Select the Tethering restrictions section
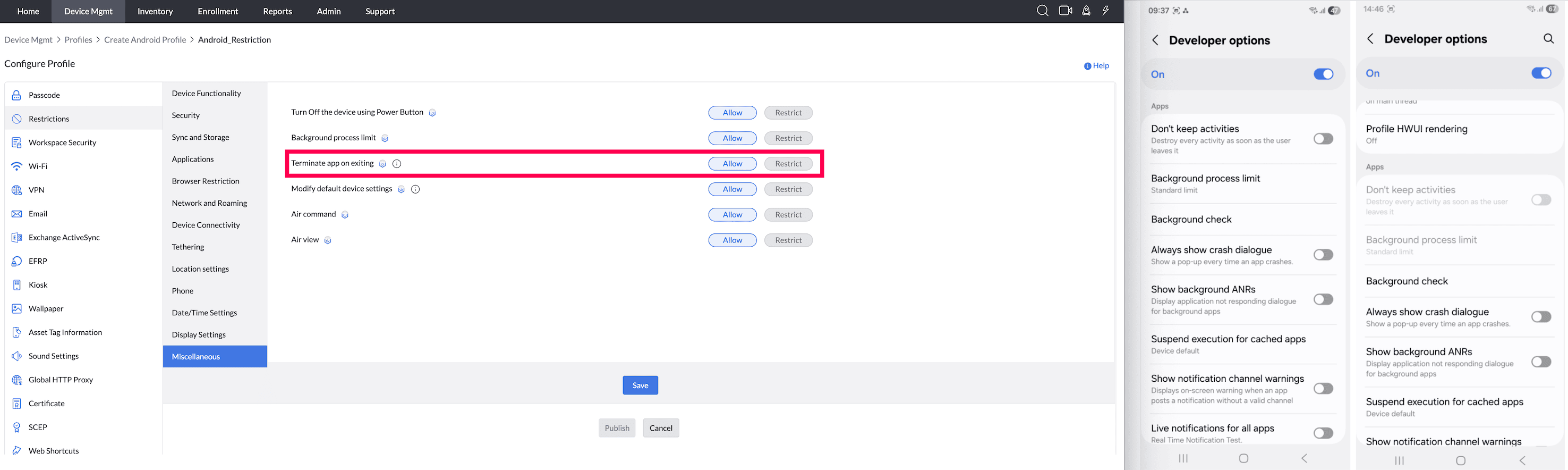 [215, 247]
